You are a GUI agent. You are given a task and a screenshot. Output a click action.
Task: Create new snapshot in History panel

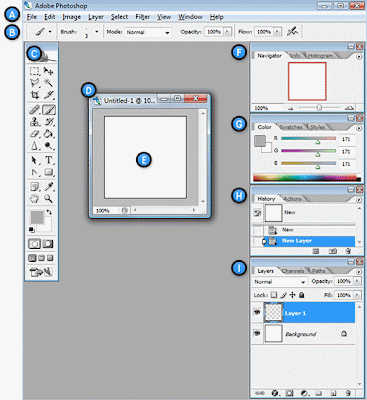click(x=332, y=251)
